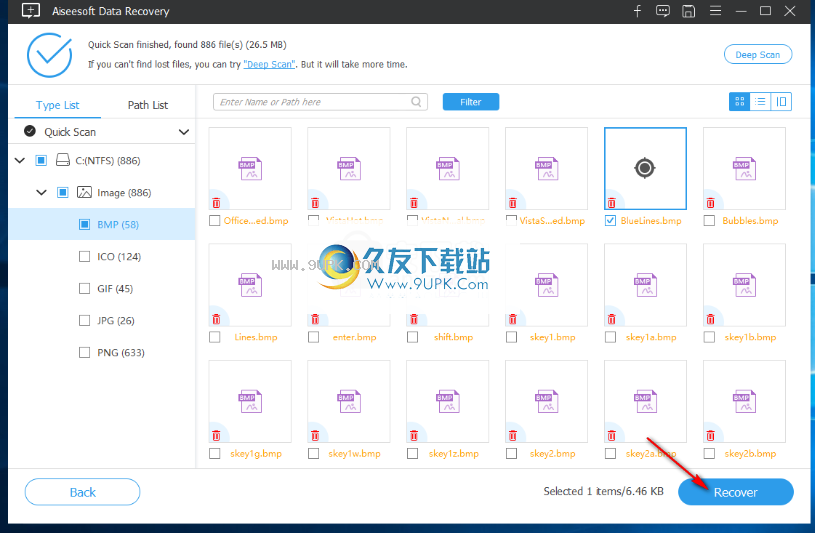
Task: Click the Bubbles.bmp BMP file icon
Action: [x=744, y=168]
